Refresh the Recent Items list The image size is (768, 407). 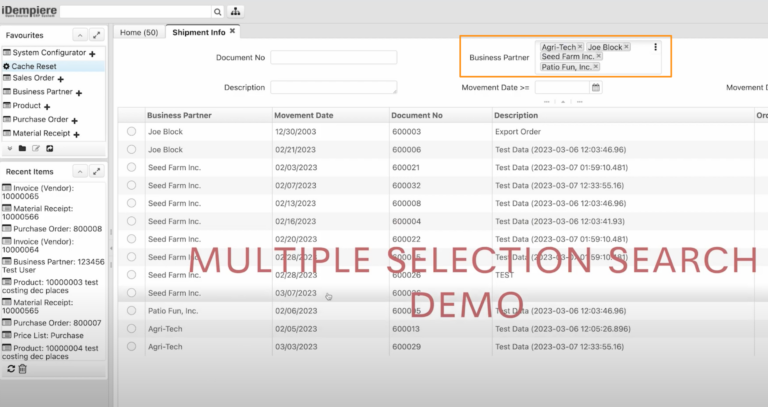pyautogui.click(x=10, y=369)
